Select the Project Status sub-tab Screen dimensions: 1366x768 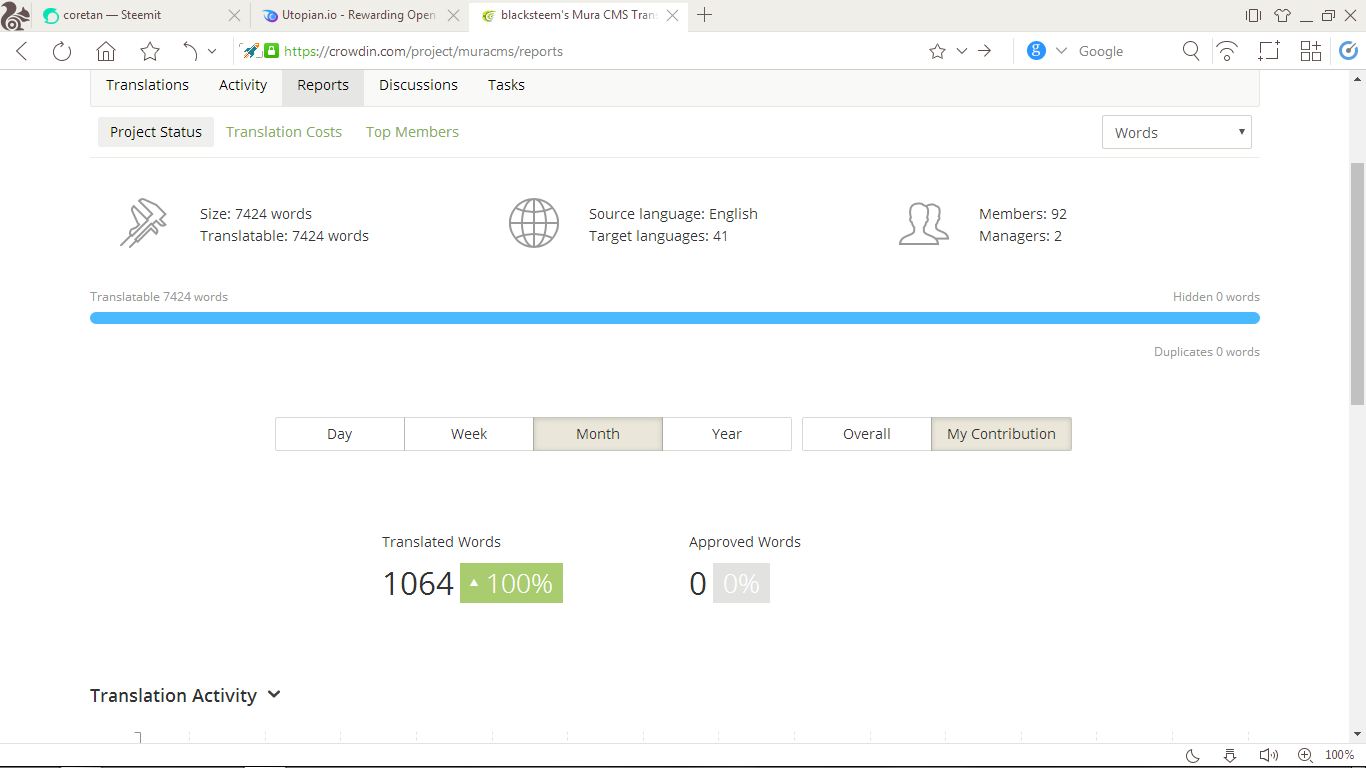coord(156,132)
